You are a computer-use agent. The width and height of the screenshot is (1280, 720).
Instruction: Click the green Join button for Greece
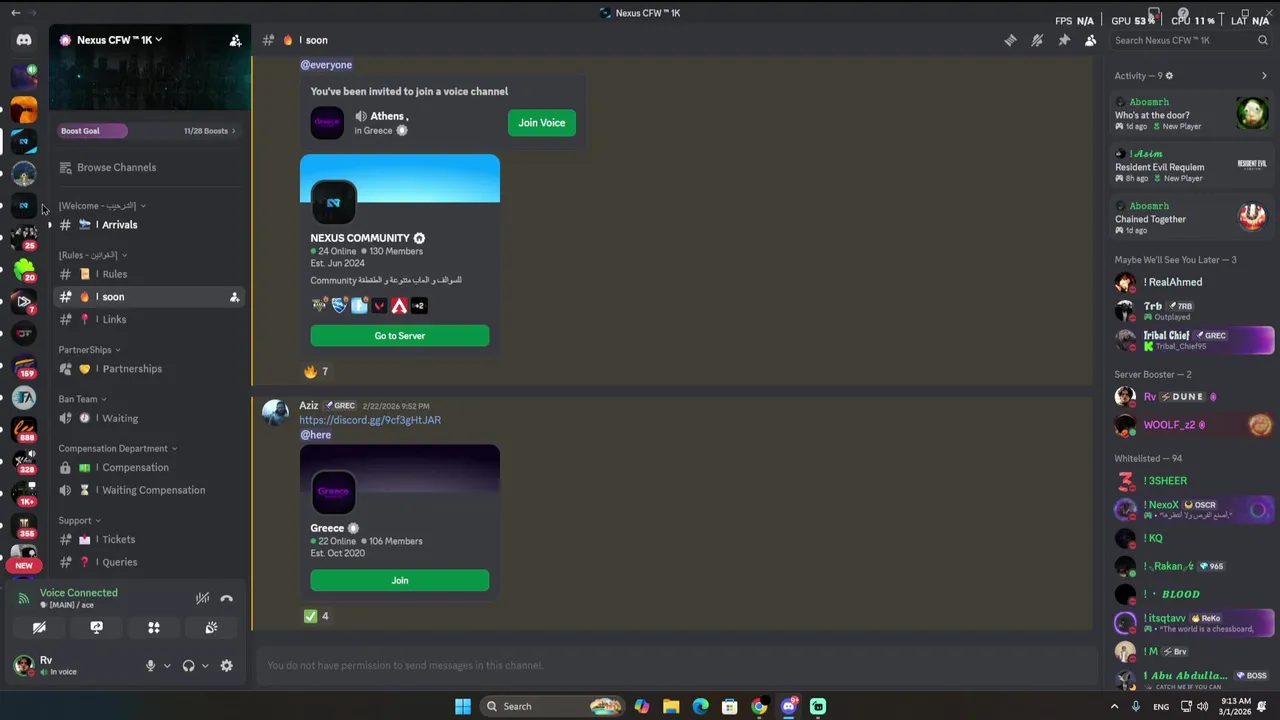[x=400, y=580]
